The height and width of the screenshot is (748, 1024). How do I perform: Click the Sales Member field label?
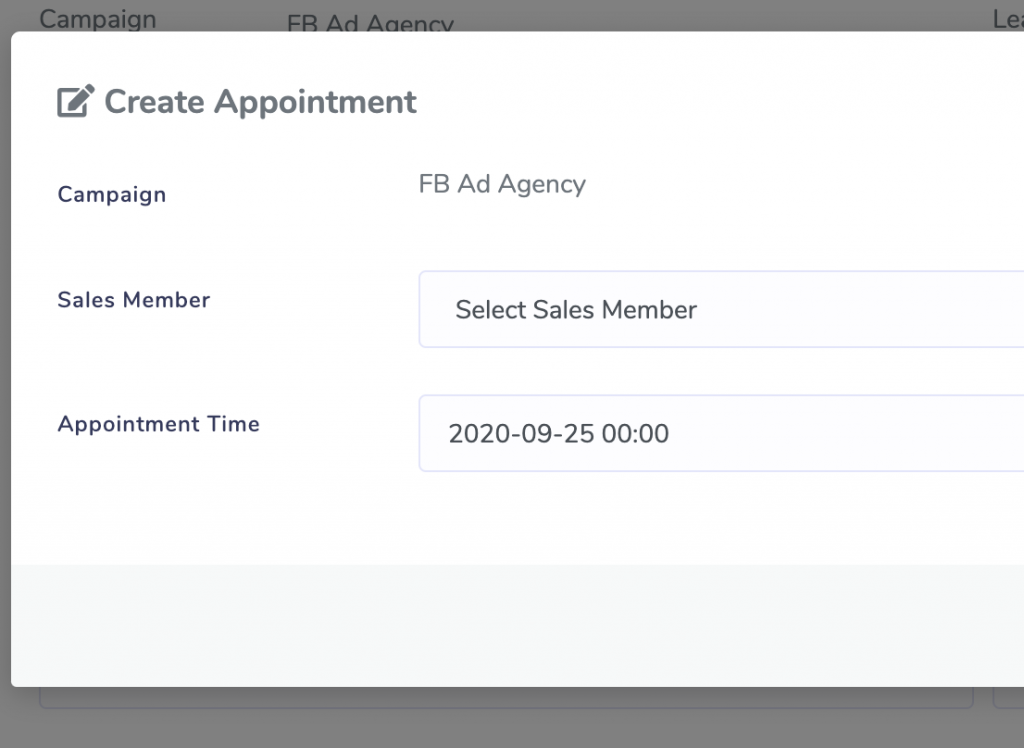[x=134, y=300]
